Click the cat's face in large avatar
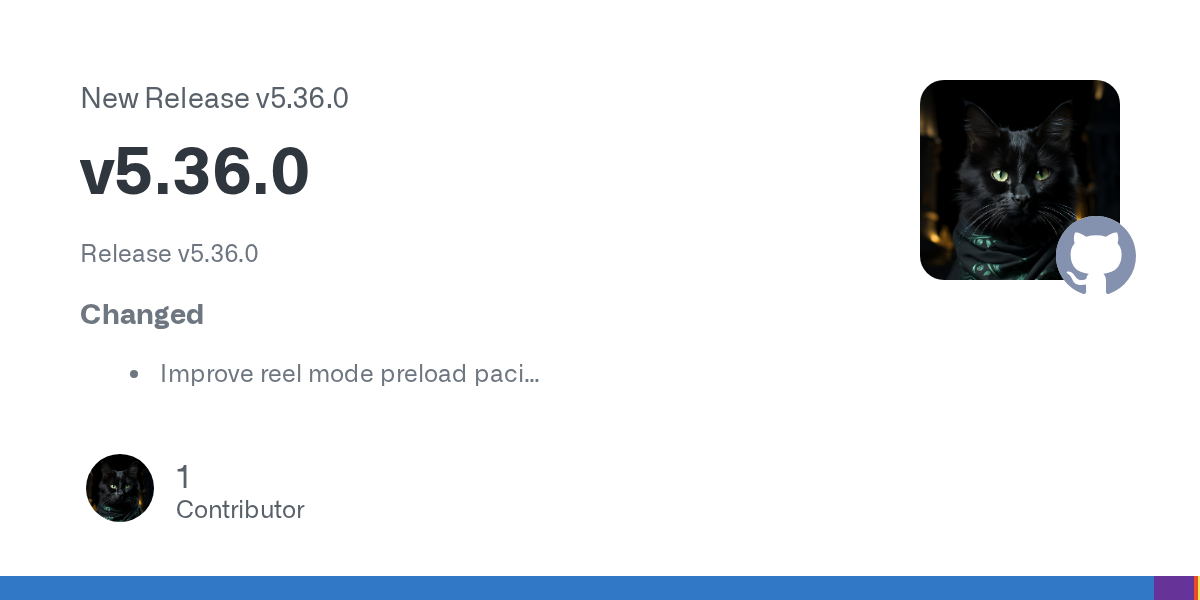1200x600 pixels. tap(1020, 178)
